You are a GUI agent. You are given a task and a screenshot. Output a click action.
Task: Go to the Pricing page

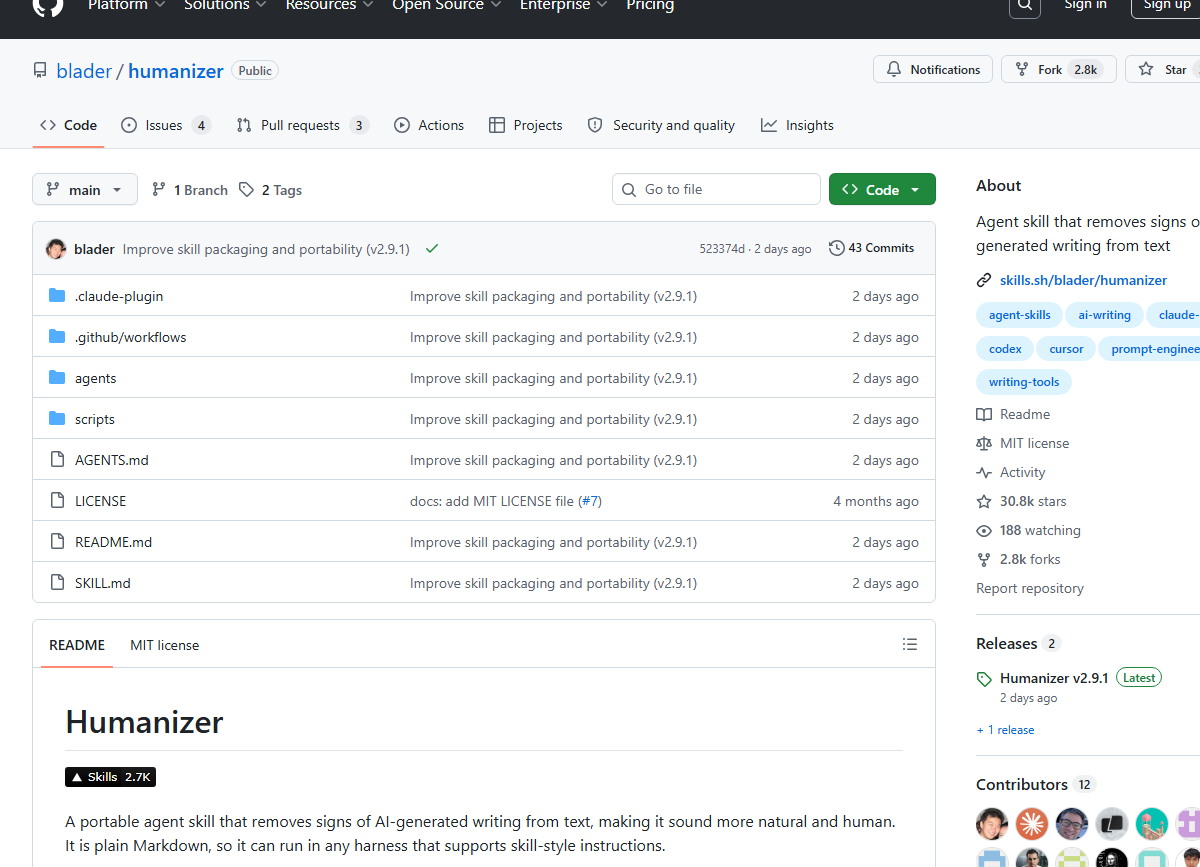coord(650,5)
